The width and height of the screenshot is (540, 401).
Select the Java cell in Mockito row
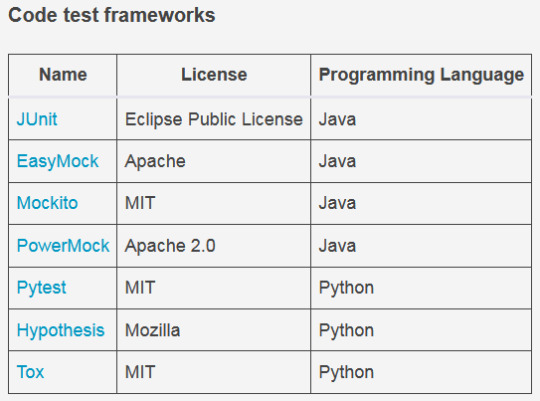(421, 203)
